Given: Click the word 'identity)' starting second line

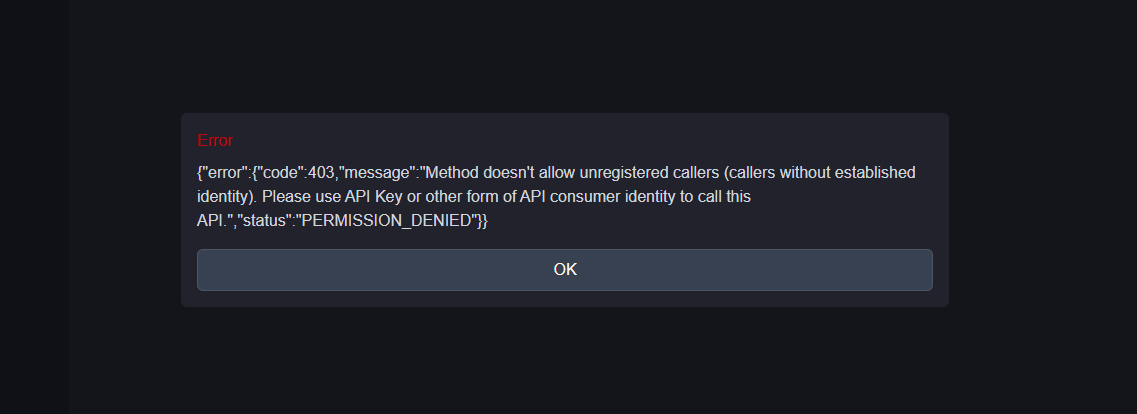Looking at the screenshot, I should click(x=227, y=197).
